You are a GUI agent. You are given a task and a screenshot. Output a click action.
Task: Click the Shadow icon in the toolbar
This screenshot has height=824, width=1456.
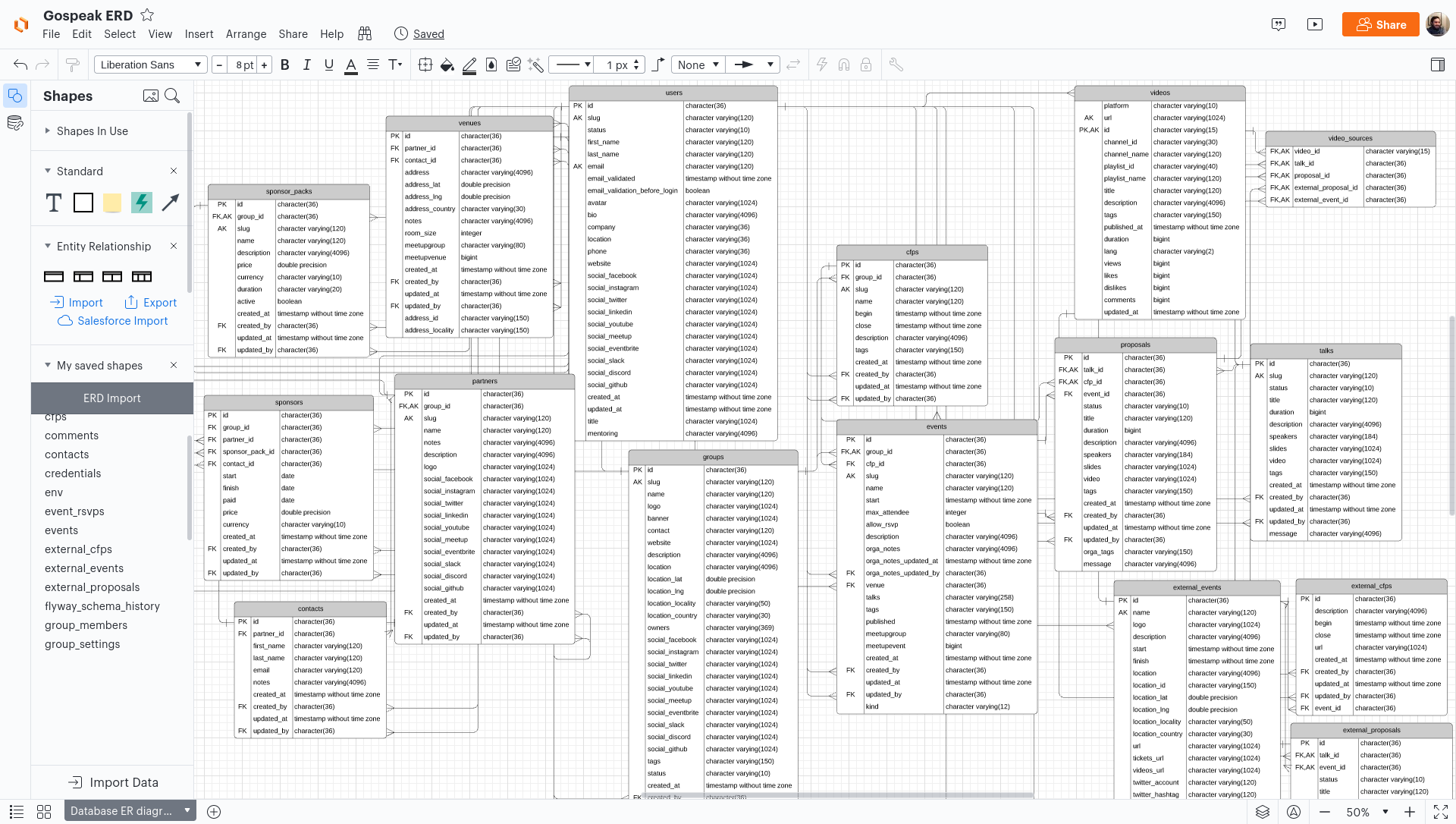click(x=491, y=64)
